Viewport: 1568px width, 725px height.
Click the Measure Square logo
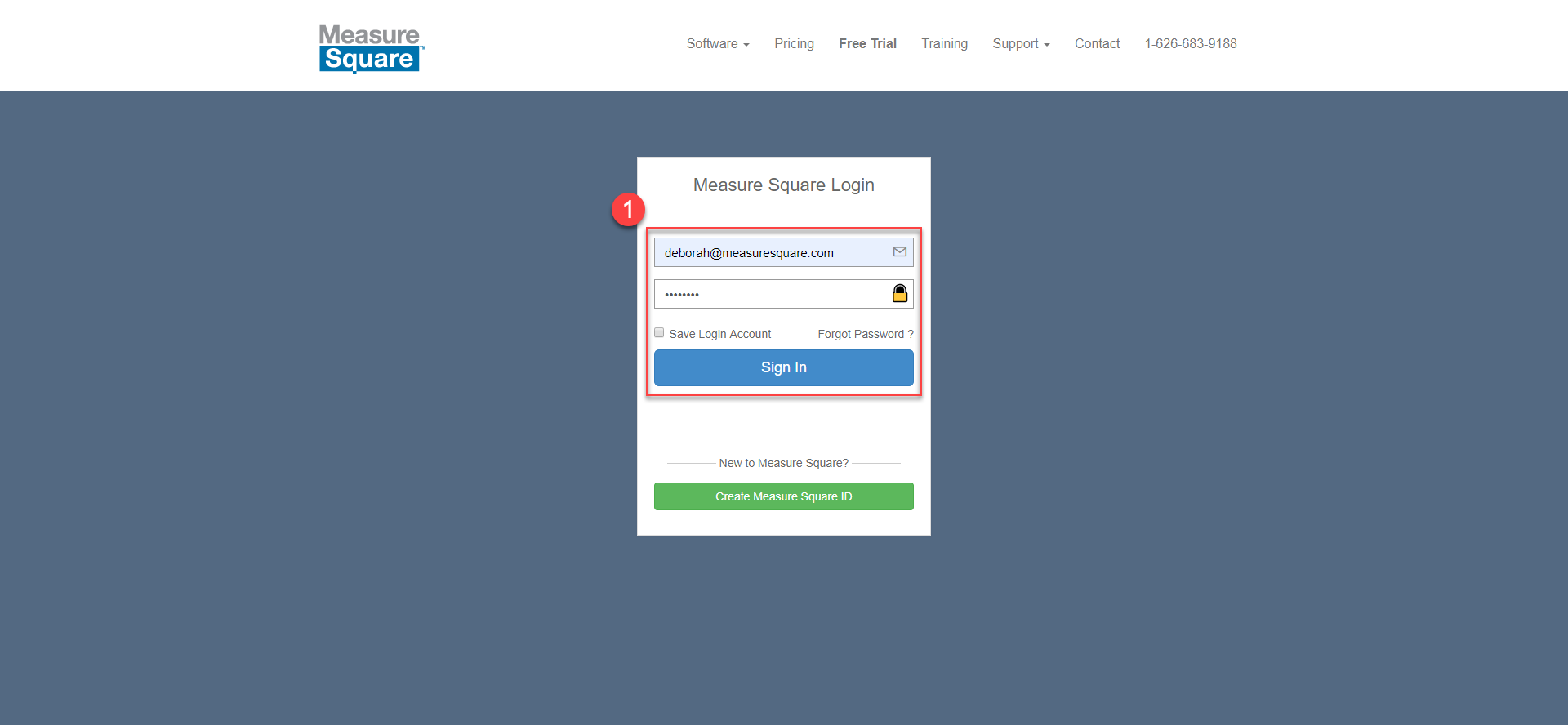(372, 48)
